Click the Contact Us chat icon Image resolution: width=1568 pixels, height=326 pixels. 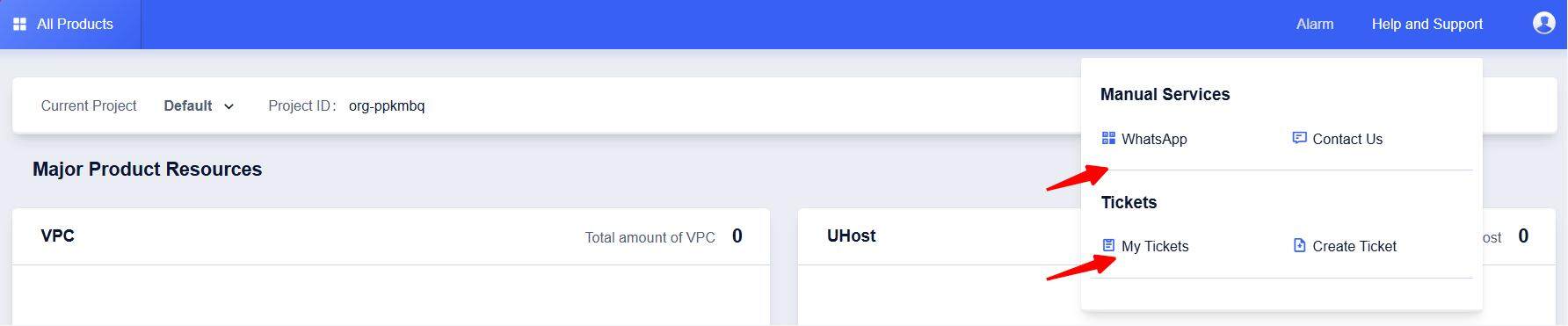tap(1299, 138)
